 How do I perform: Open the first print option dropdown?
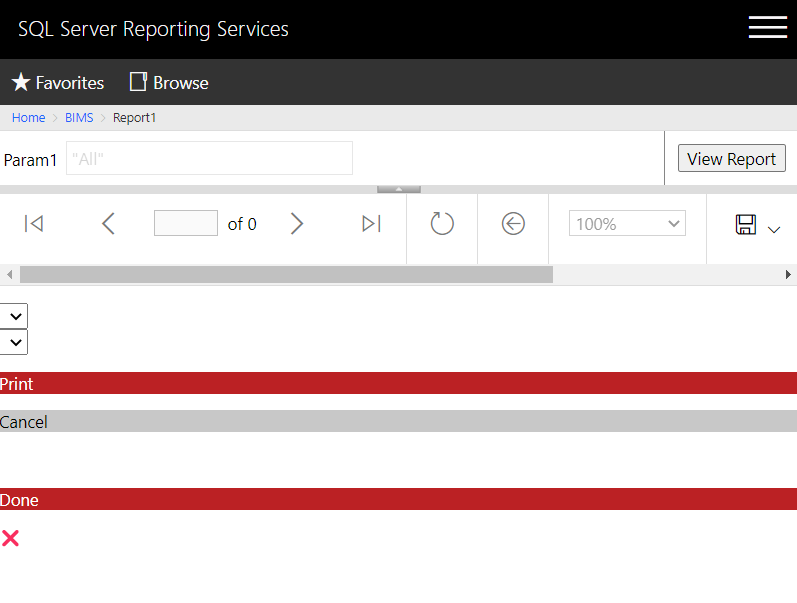(14, 316)
